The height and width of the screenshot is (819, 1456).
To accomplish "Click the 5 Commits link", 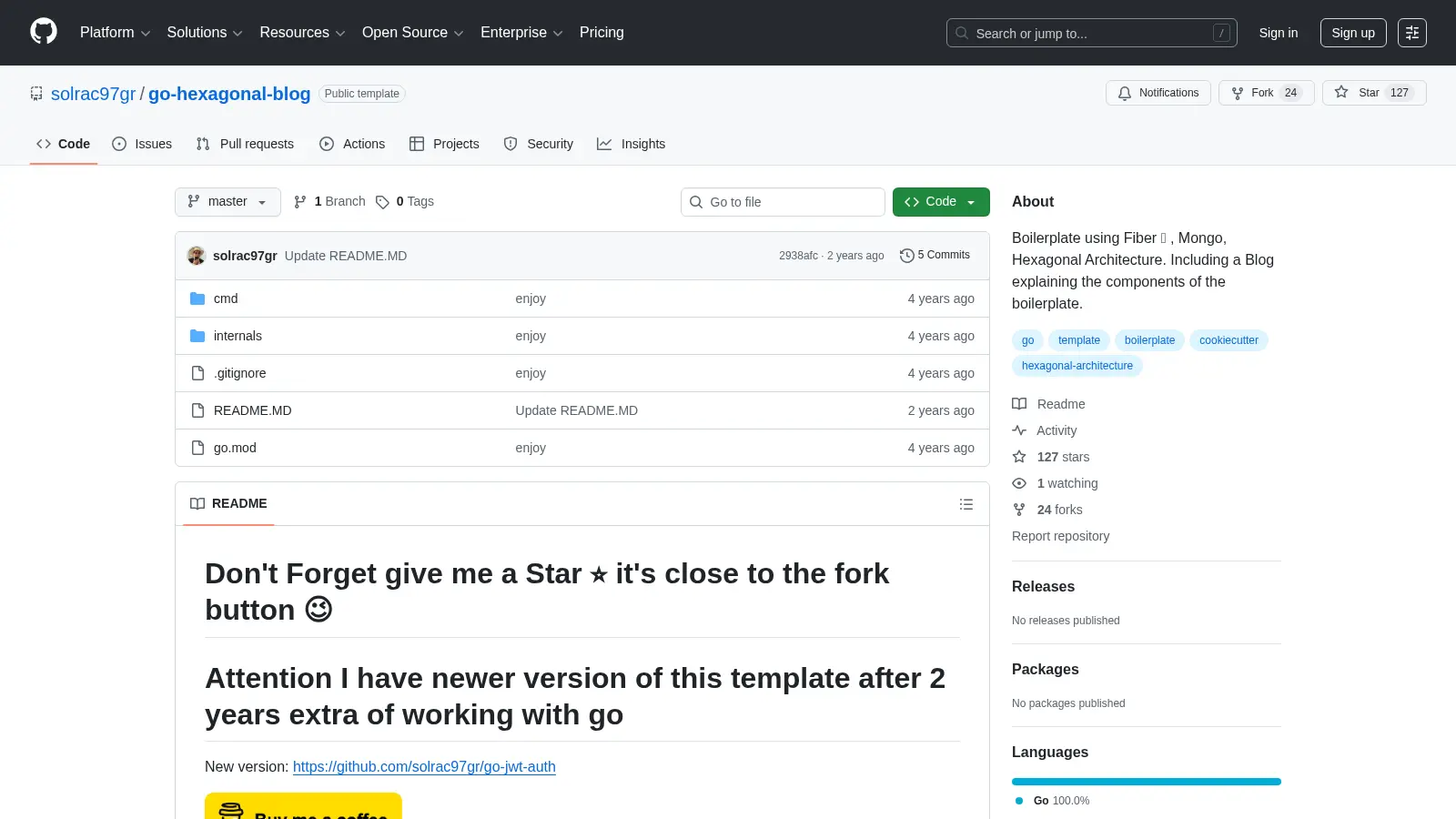I will click(935, 256).
